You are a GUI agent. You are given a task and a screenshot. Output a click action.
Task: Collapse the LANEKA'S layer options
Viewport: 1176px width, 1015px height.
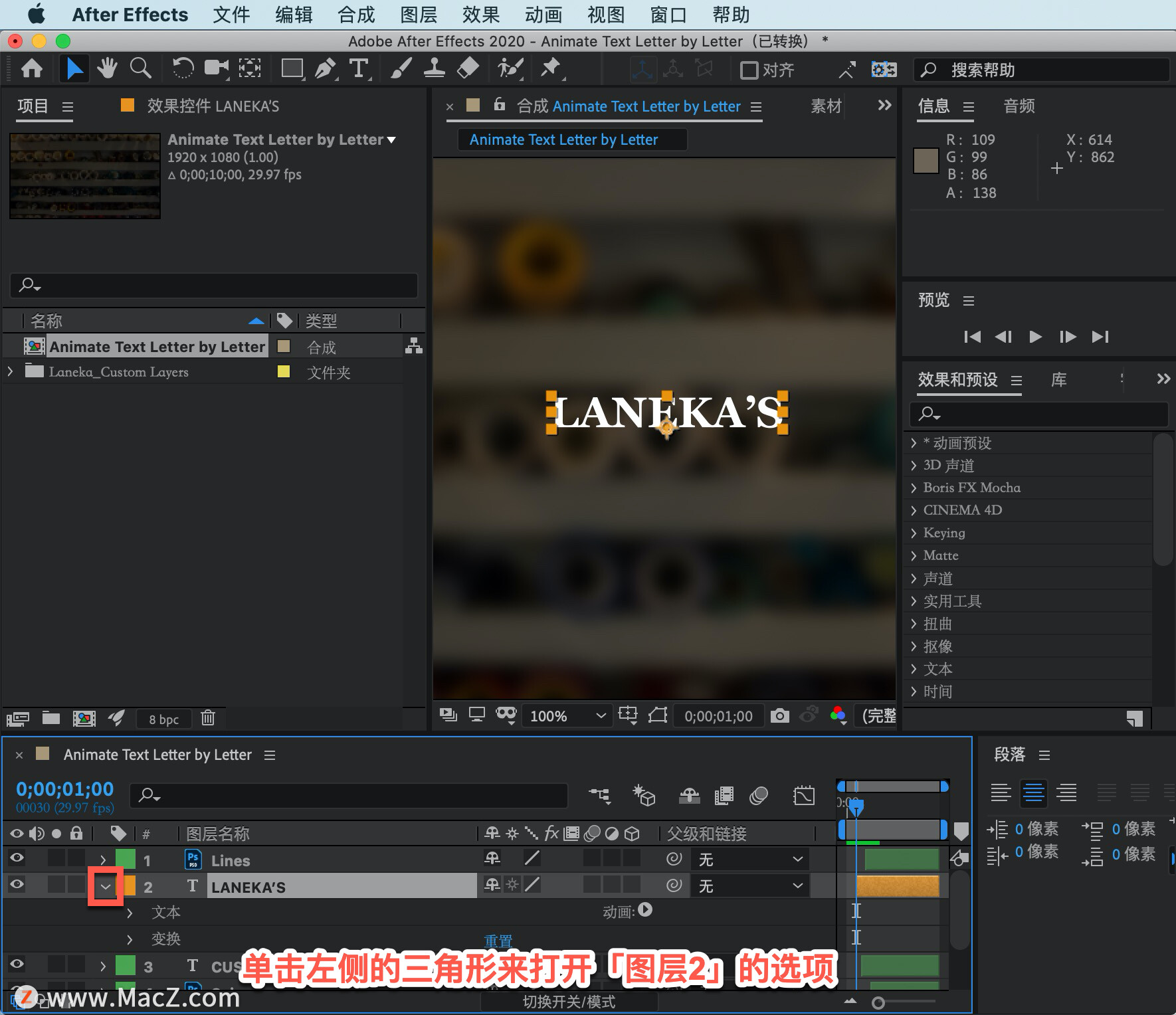coord(106,886)
